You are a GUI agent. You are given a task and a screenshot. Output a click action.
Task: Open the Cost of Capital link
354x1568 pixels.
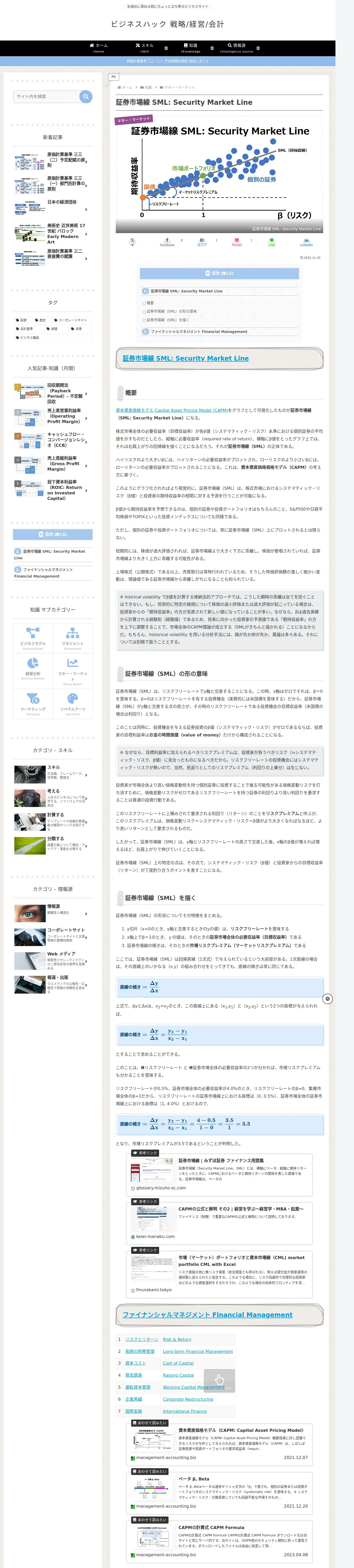(178, 1363)
